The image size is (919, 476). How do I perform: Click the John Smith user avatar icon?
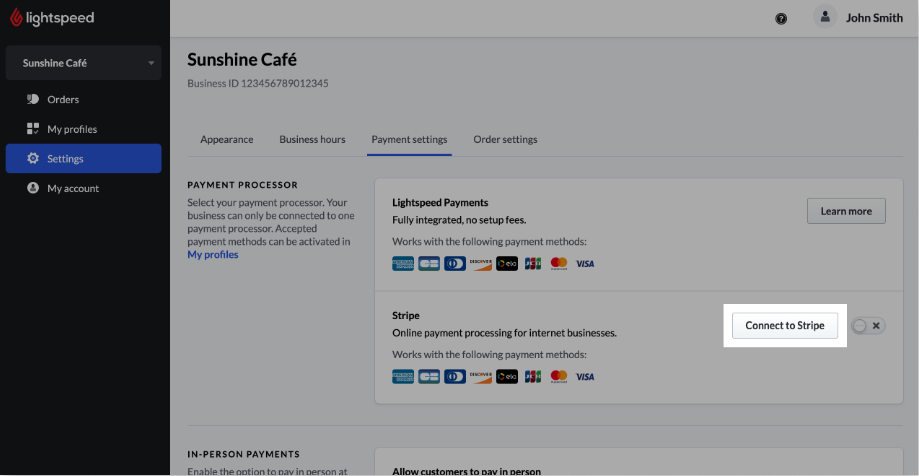click(x=825, y=17)
